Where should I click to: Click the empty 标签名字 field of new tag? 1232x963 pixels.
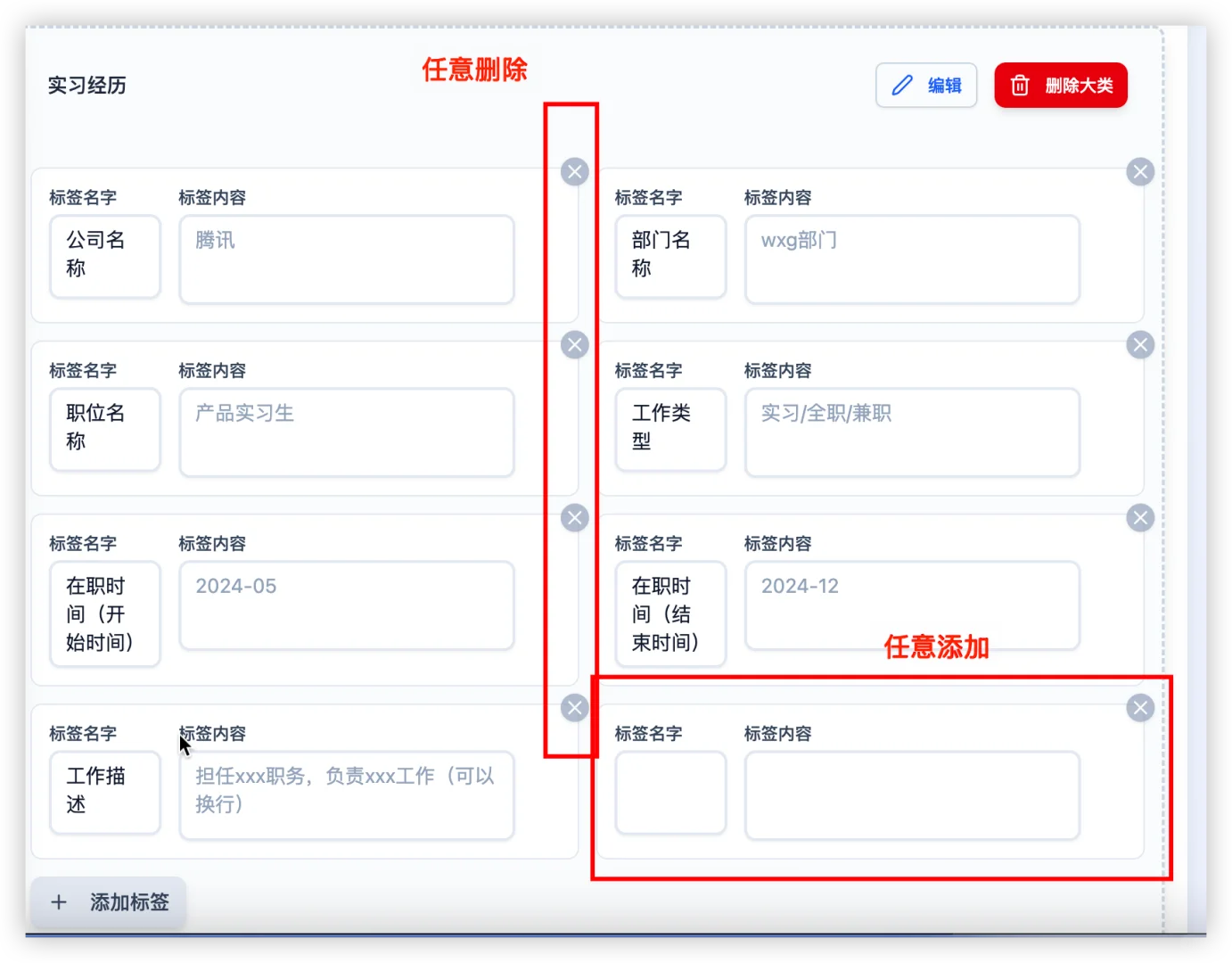(670, 793)
